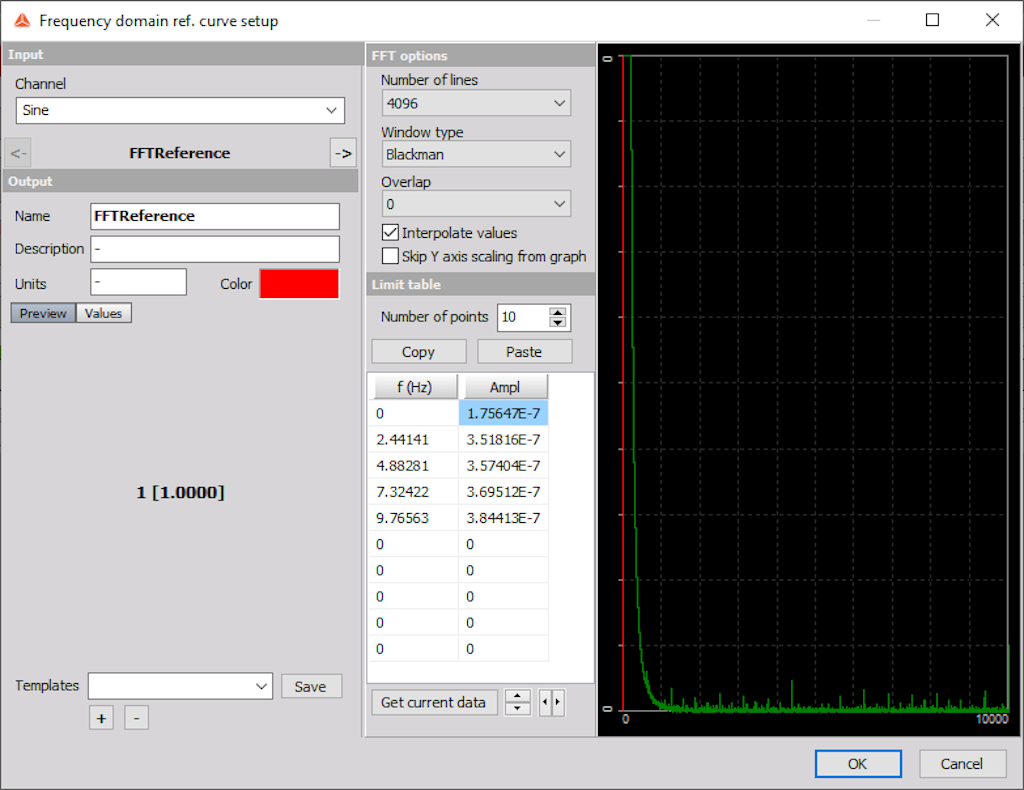This screenshot has width=1024, height=790.
Task: Select frequency cell 9.76563
Action: pos(414,518)
